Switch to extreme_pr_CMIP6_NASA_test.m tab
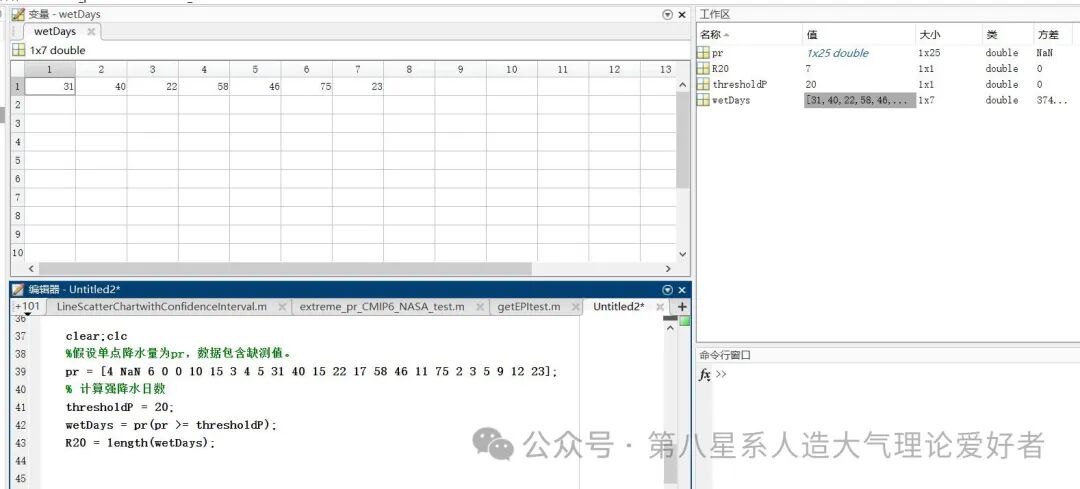Image resolution: width=1080 pixels, height=489 pixels. tap(382, 307)
